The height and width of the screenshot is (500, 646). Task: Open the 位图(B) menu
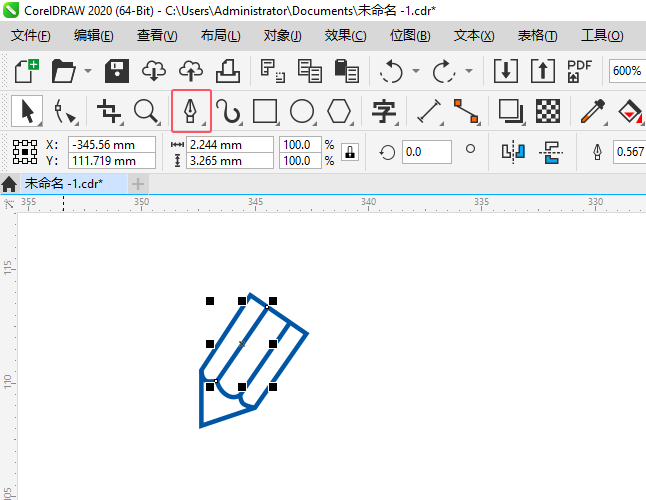410,35
